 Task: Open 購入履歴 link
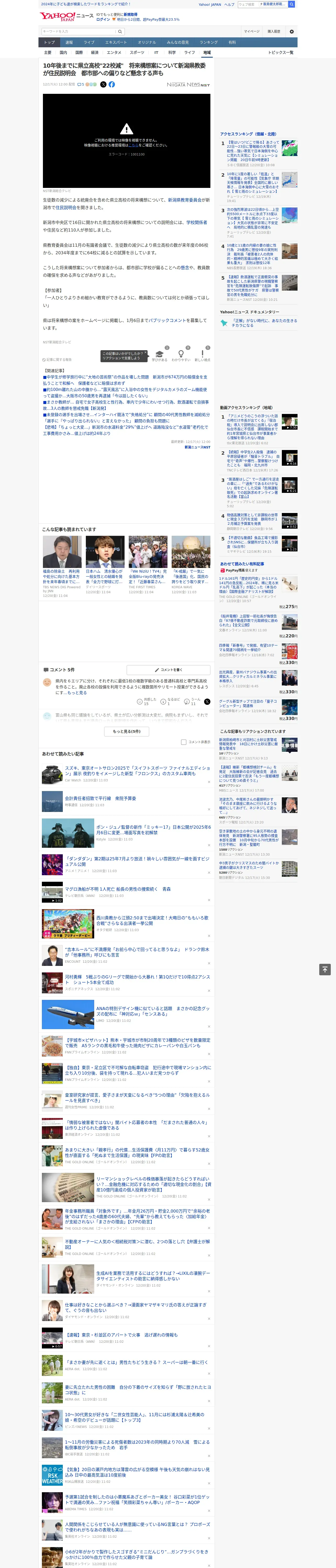pyautogui.click(x=274, y=31)
